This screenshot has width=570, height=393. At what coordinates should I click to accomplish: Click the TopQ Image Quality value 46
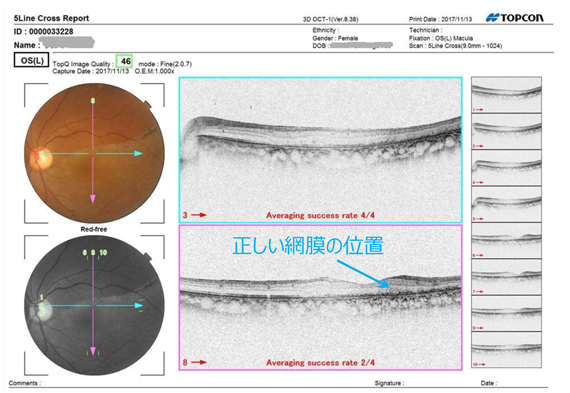pos(125,61)
